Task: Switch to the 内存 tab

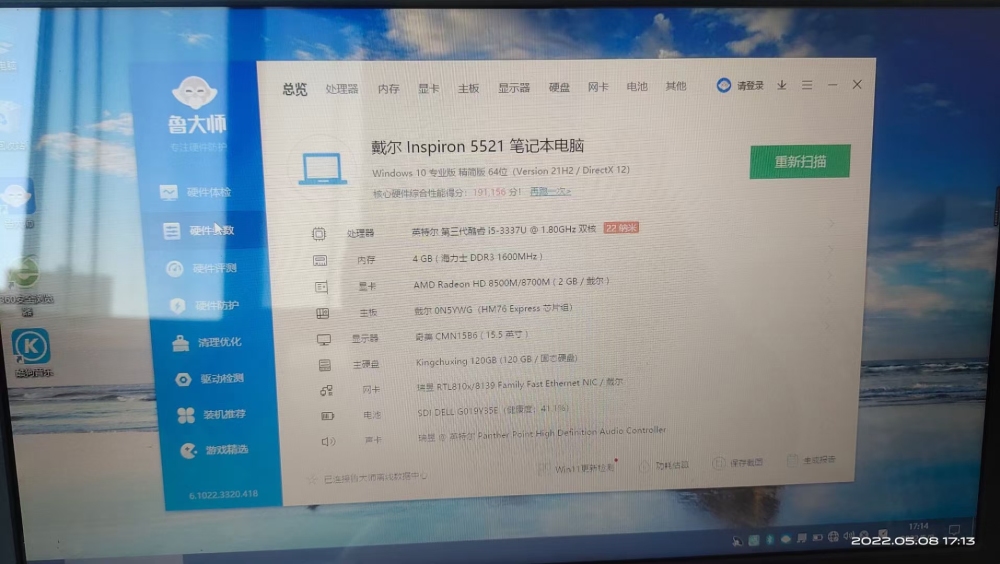Action: (388, 89)
